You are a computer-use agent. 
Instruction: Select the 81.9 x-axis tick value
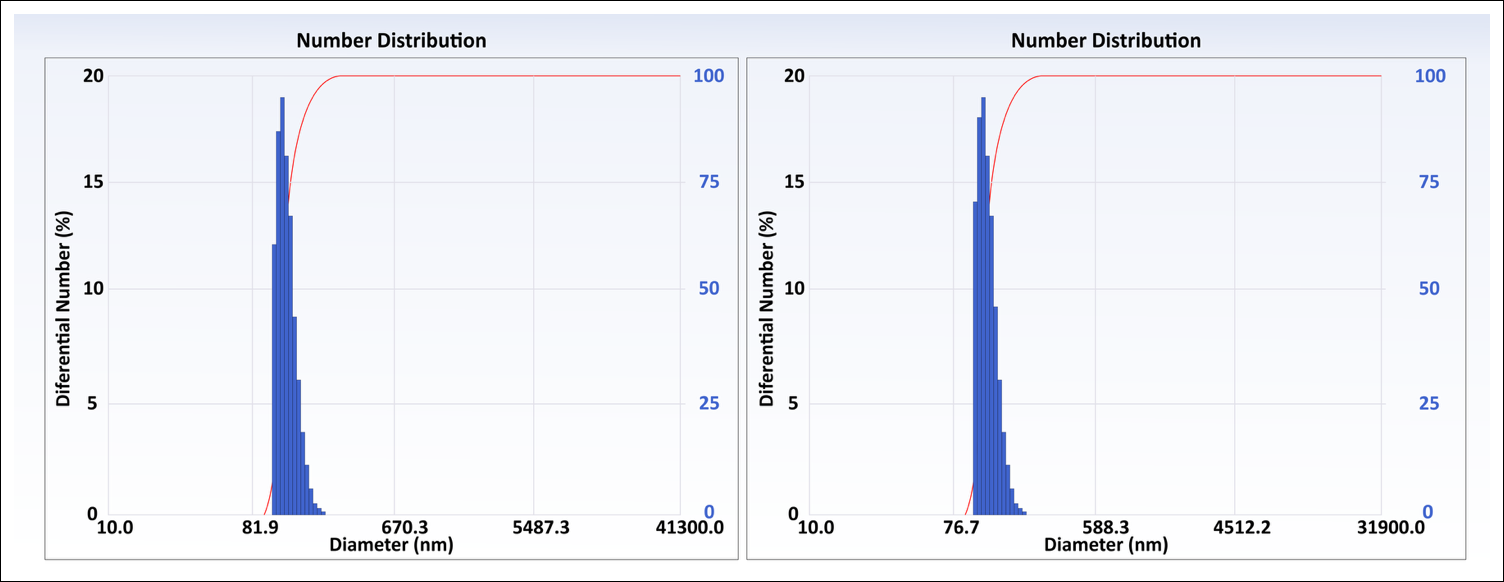[259, 528]
